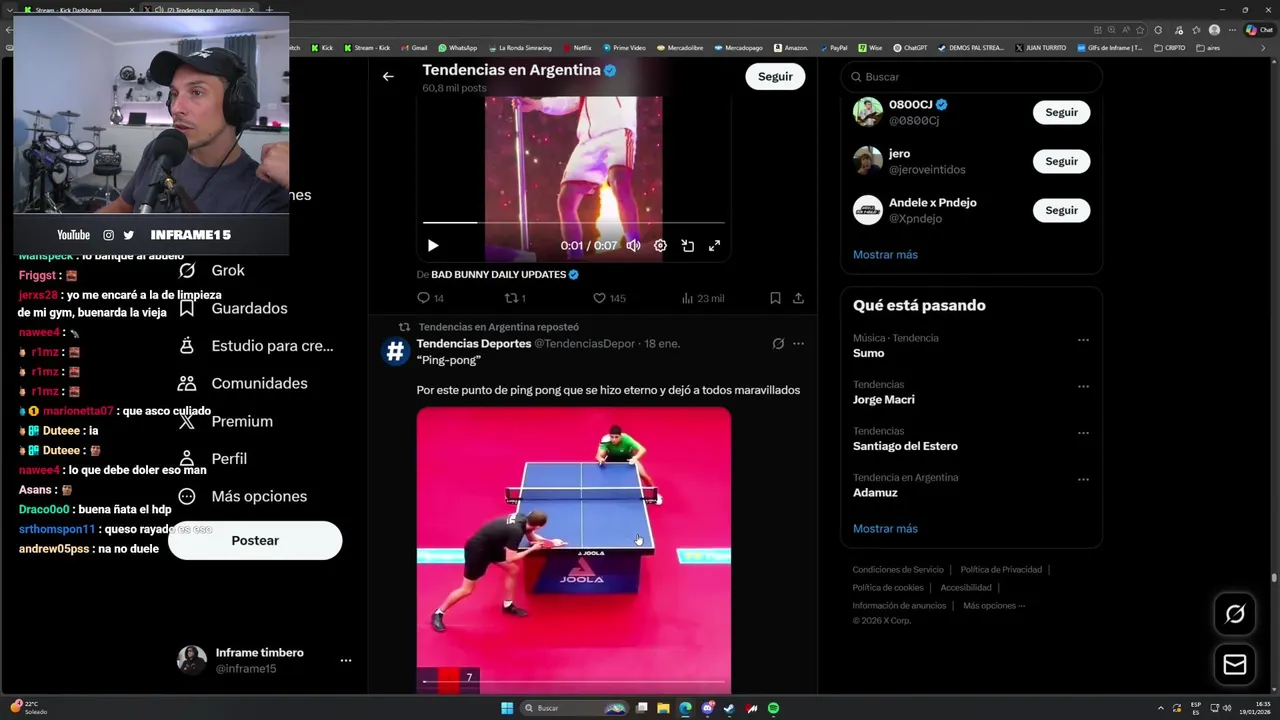Click the Buscar search field
Screen dimensions: 1280x720
point(971,77)
